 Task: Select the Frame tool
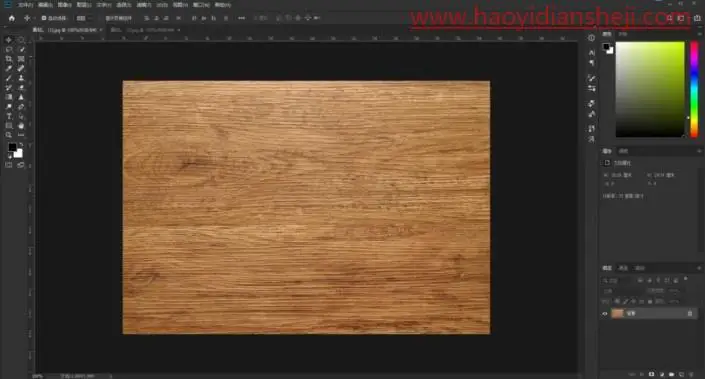[21, 59]
